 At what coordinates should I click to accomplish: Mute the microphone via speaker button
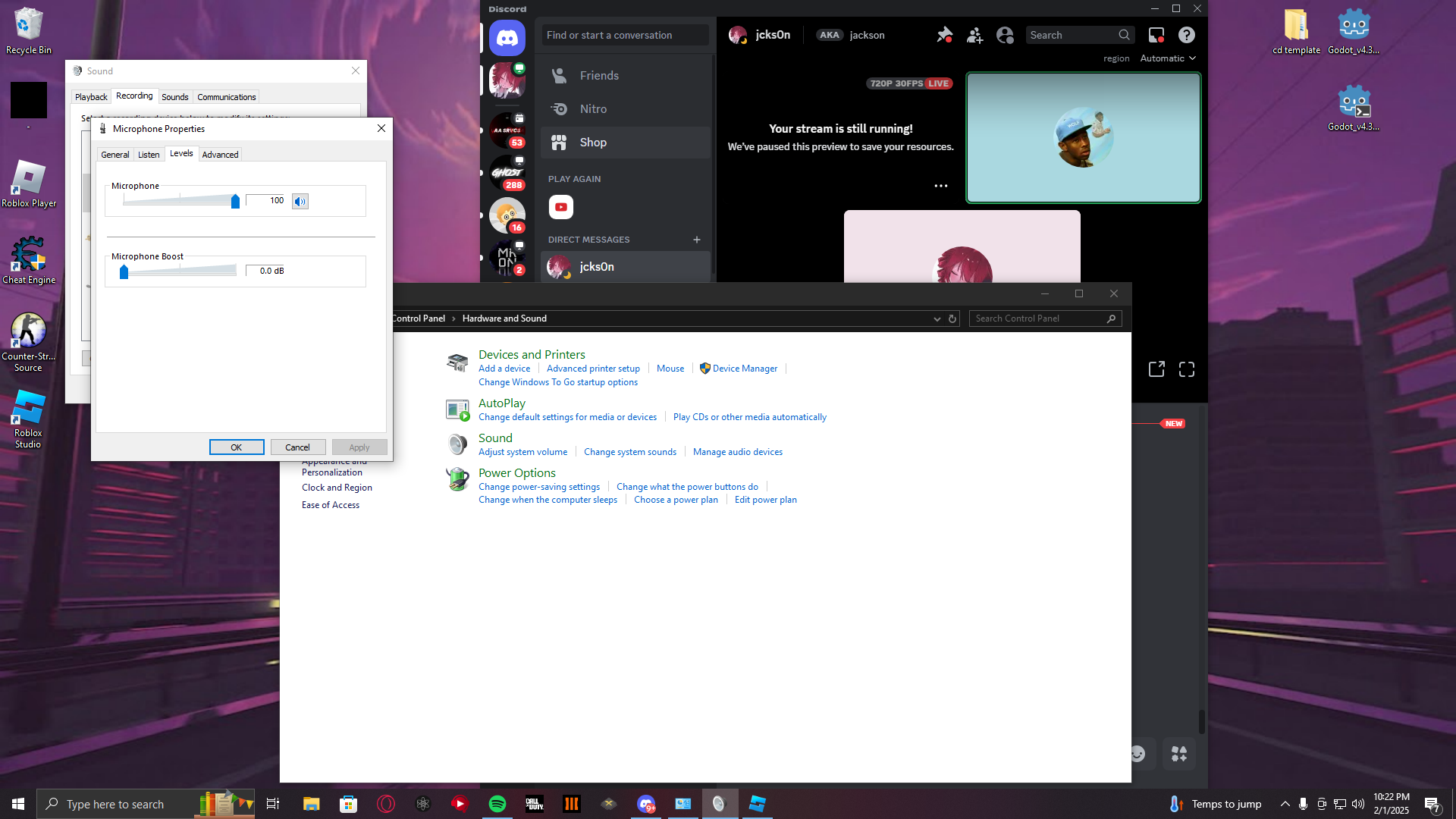tap(300, 201)
